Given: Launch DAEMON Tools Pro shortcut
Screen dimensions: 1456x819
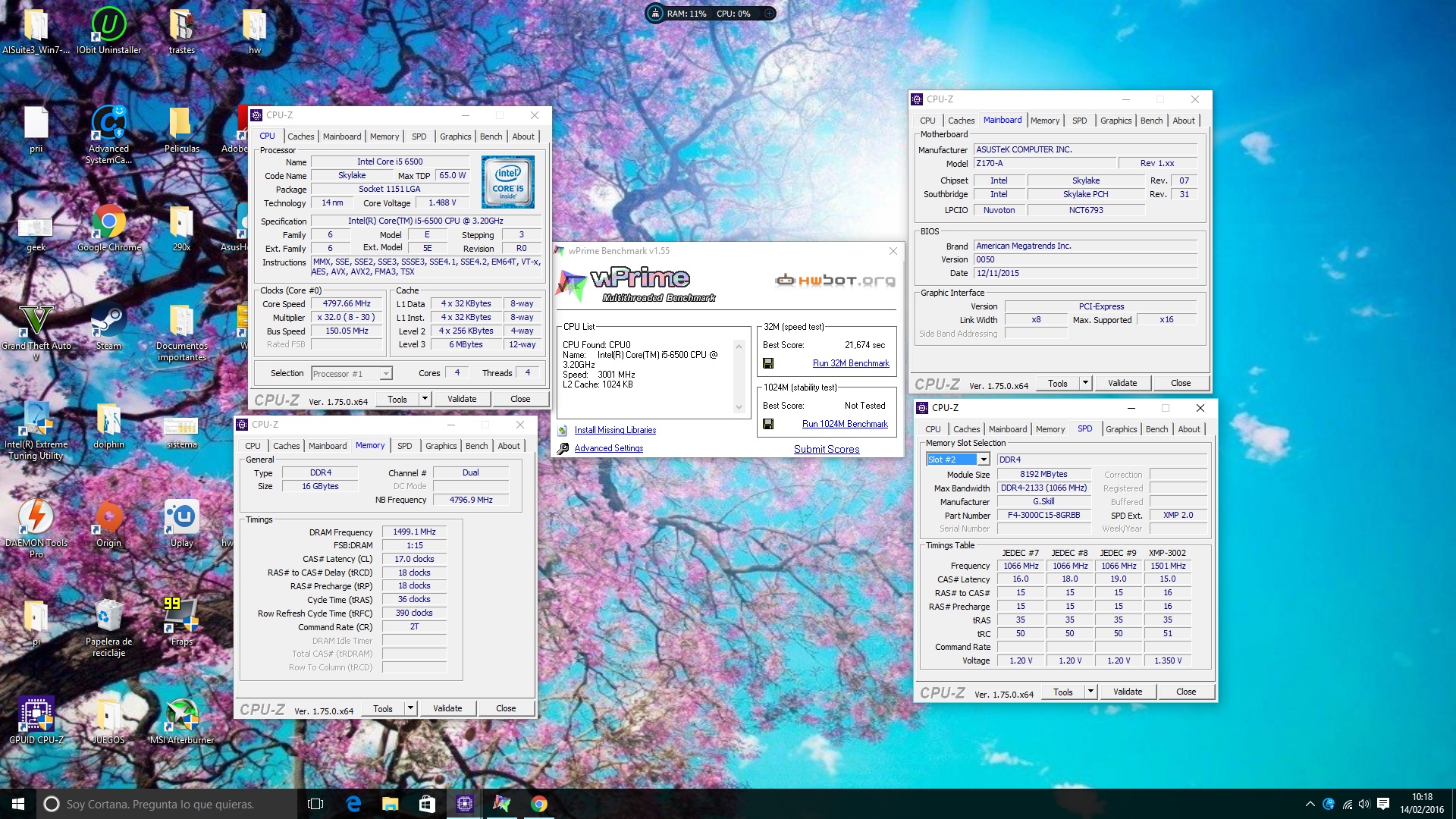Looking at the screenshot, I should click(36, 529).
